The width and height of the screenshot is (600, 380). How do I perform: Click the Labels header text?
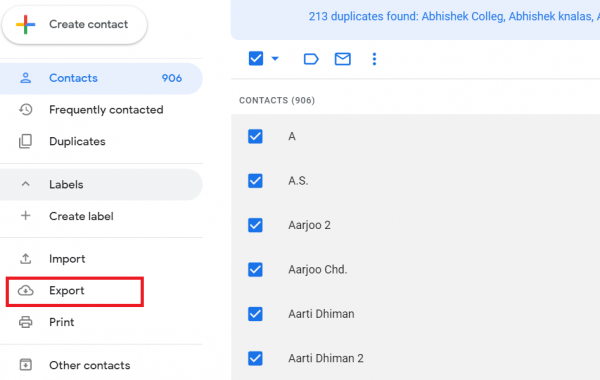pyautogui.click(x=66, y=184)
